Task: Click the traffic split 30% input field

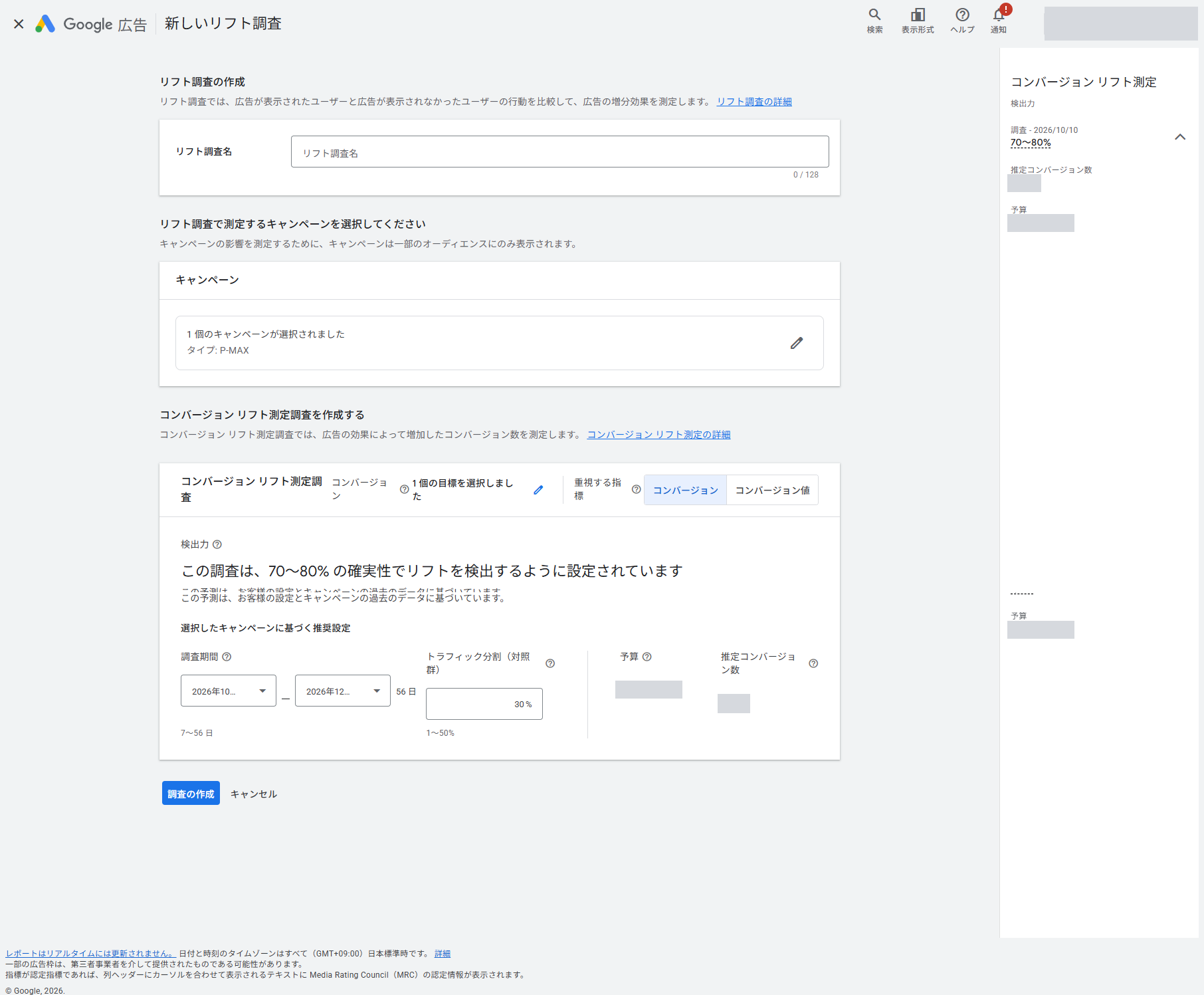Action: (484, 704)
